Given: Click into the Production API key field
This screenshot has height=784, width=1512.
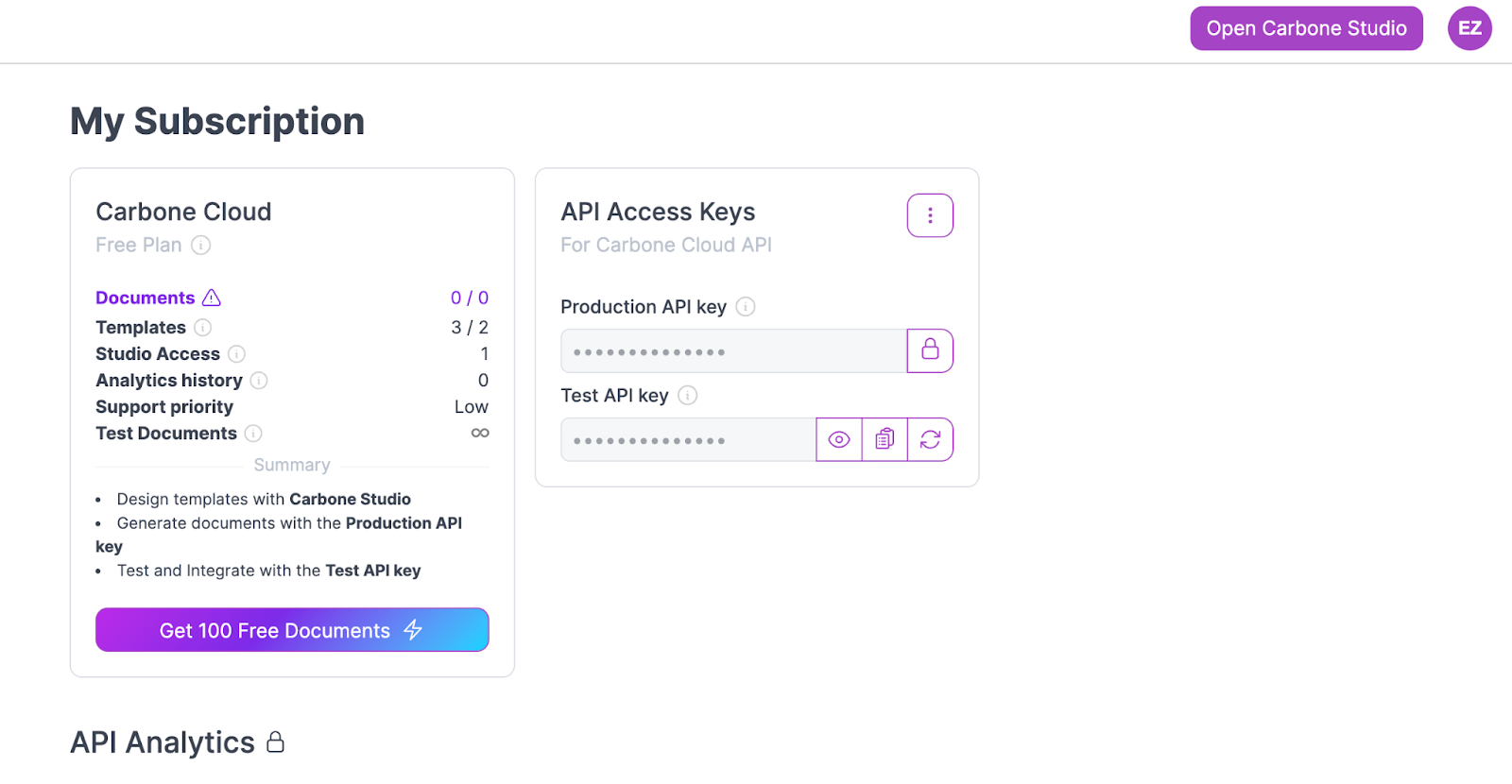Looking at the screenshot, I should 734,350.
